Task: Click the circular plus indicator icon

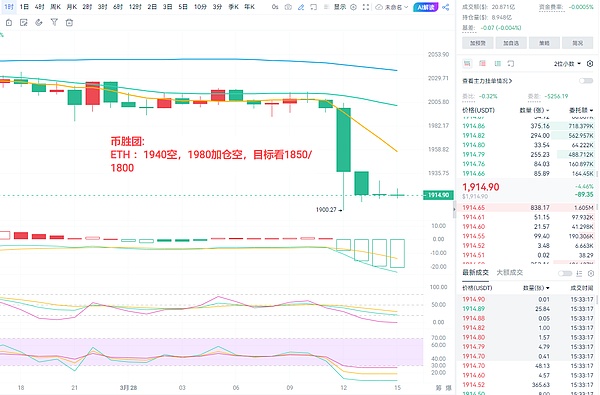Action: point(354,7)
